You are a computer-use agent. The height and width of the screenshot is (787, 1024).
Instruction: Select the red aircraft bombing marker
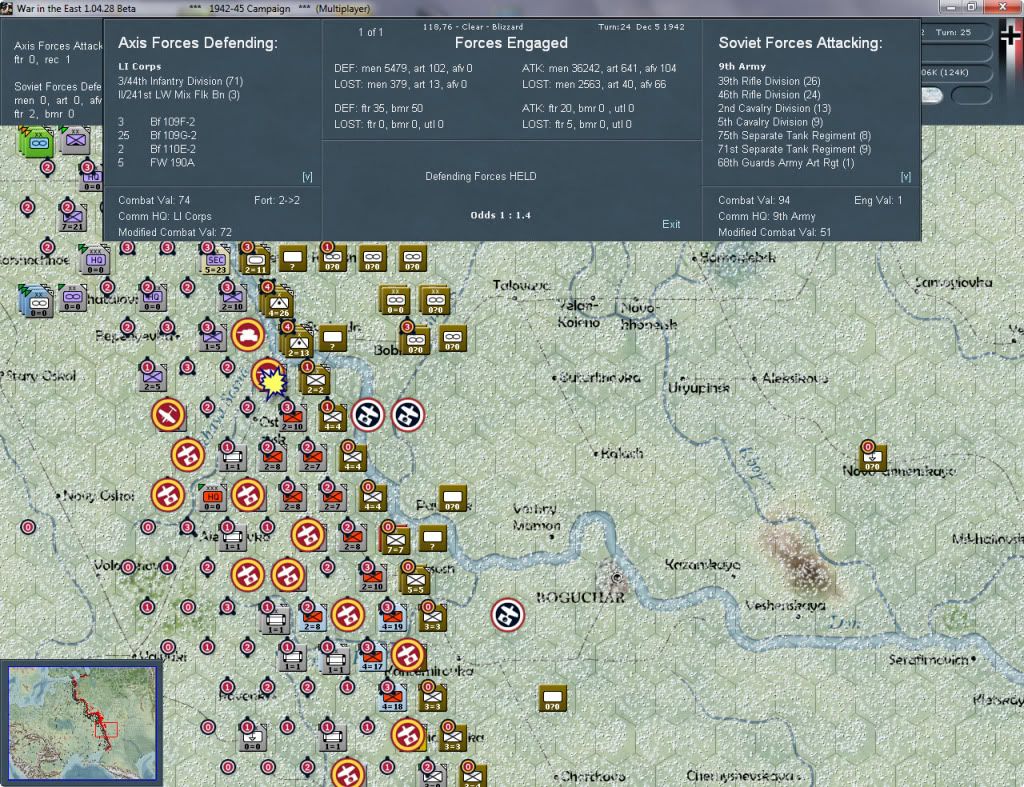[168, 415]
